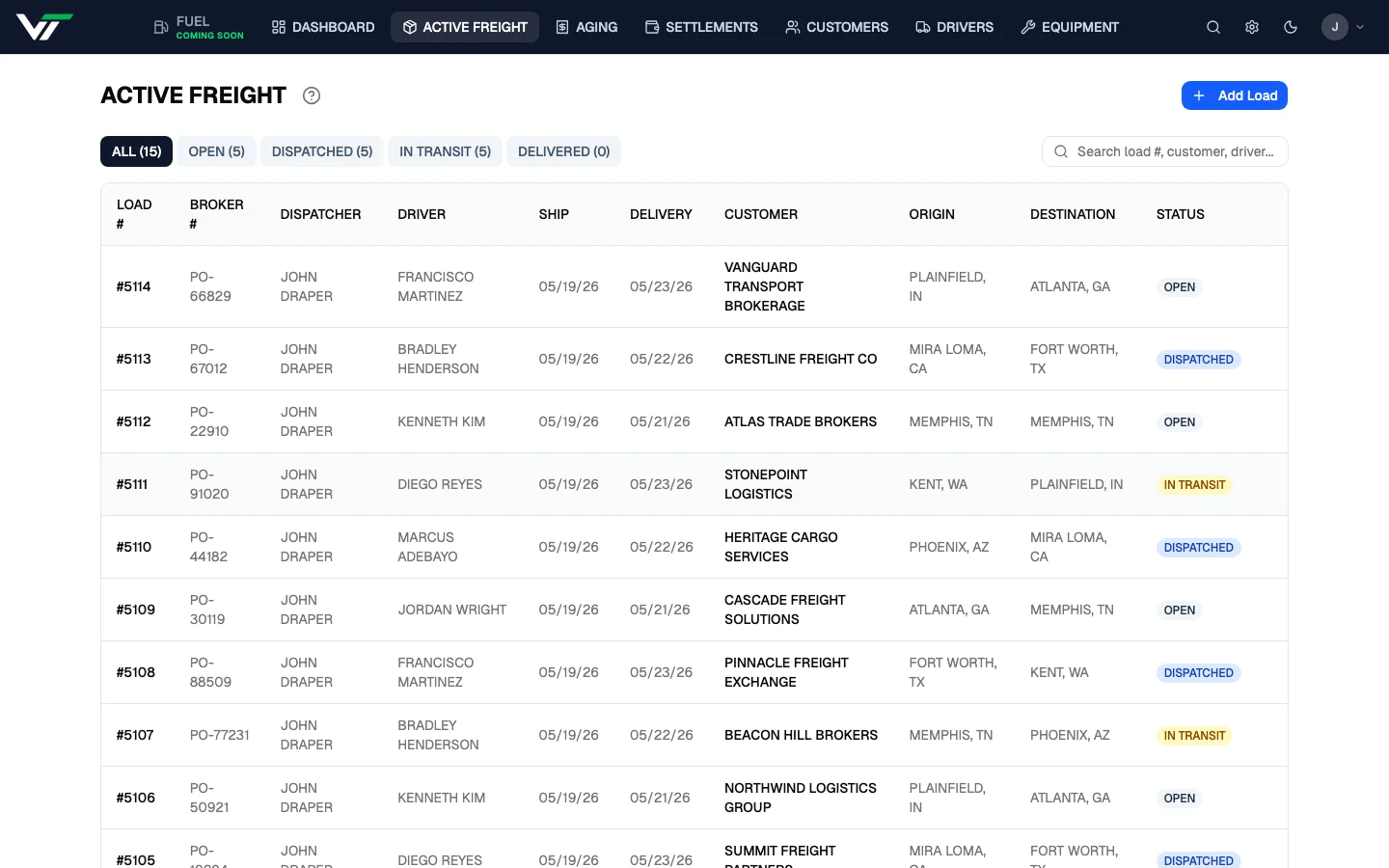The image size is (1389, 868).
Task: Open load #5114 row
Action: click(x=694, y=286)
